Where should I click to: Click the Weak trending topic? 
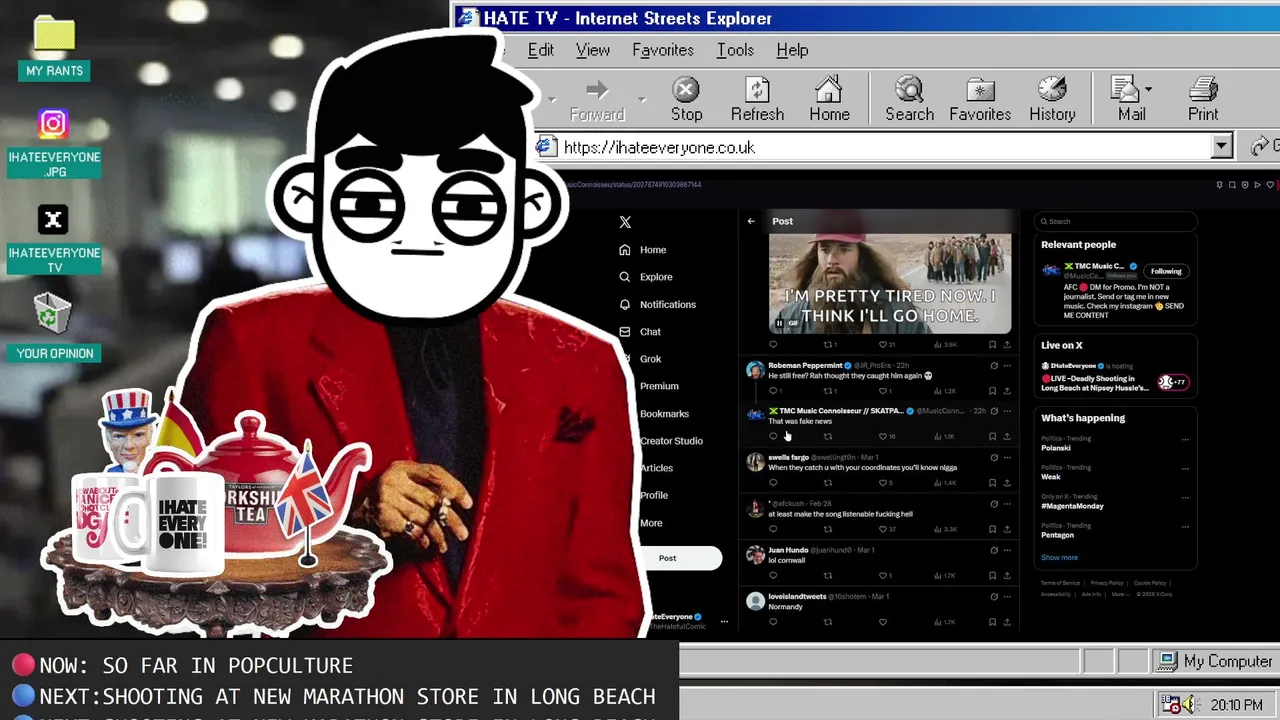pos(1051,476)
